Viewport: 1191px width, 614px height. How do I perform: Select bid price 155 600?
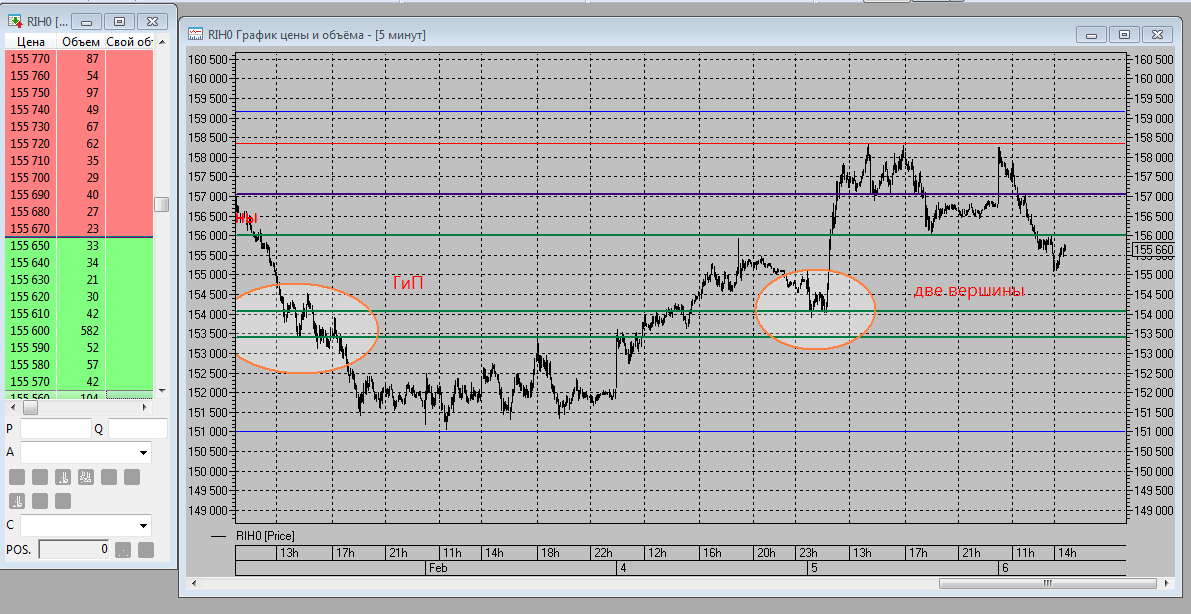[30, 331]
